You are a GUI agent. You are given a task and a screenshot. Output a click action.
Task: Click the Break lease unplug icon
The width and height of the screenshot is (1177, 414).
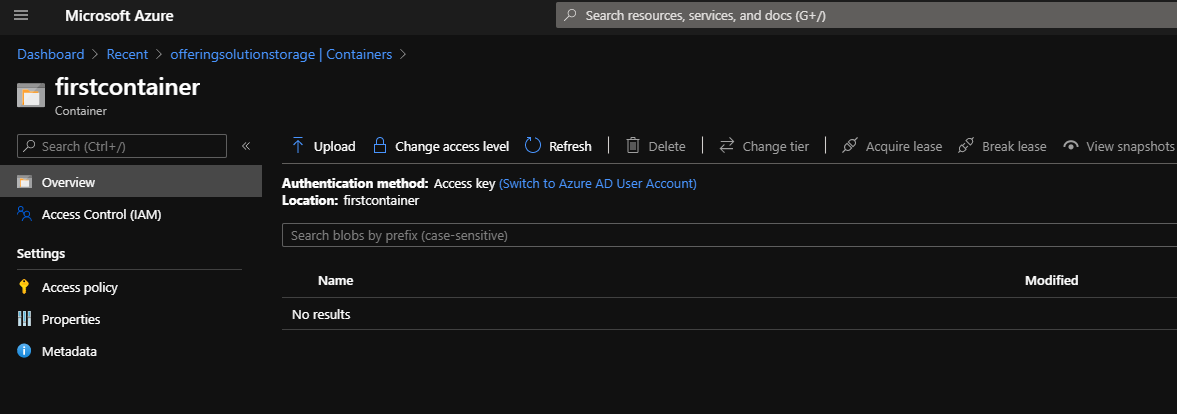click(966, 146)
